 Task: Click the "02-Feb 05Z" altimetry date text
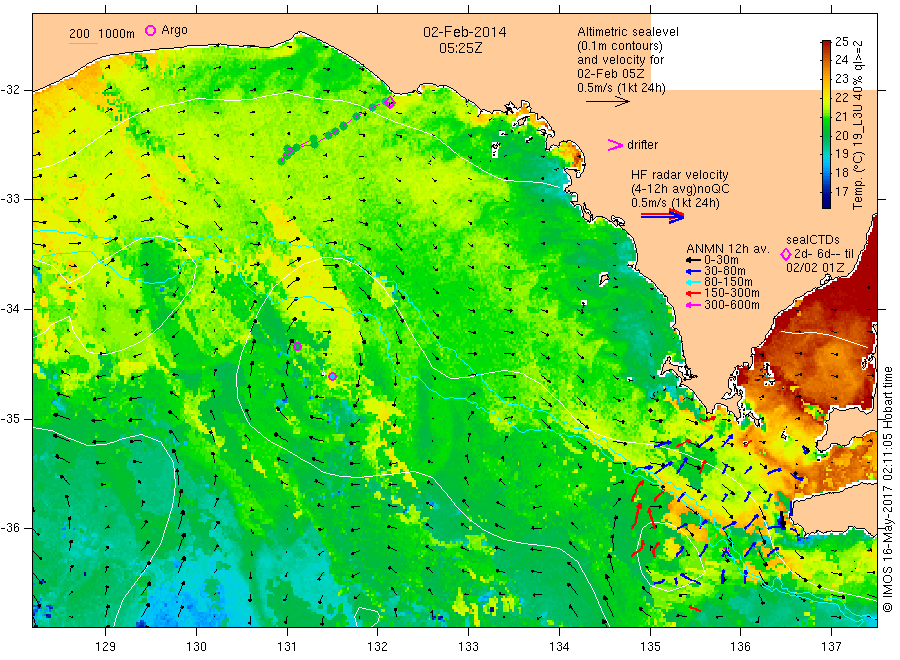611,74
